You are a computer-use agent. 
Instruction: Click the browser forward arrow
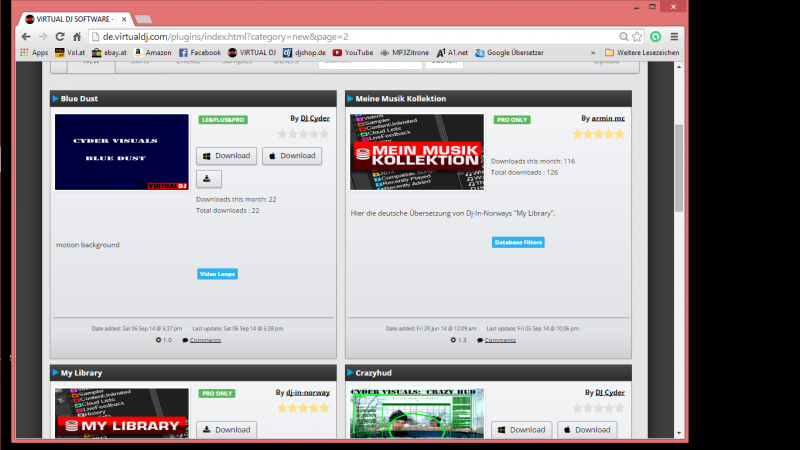pyautogui.click(x=43, y=37)
